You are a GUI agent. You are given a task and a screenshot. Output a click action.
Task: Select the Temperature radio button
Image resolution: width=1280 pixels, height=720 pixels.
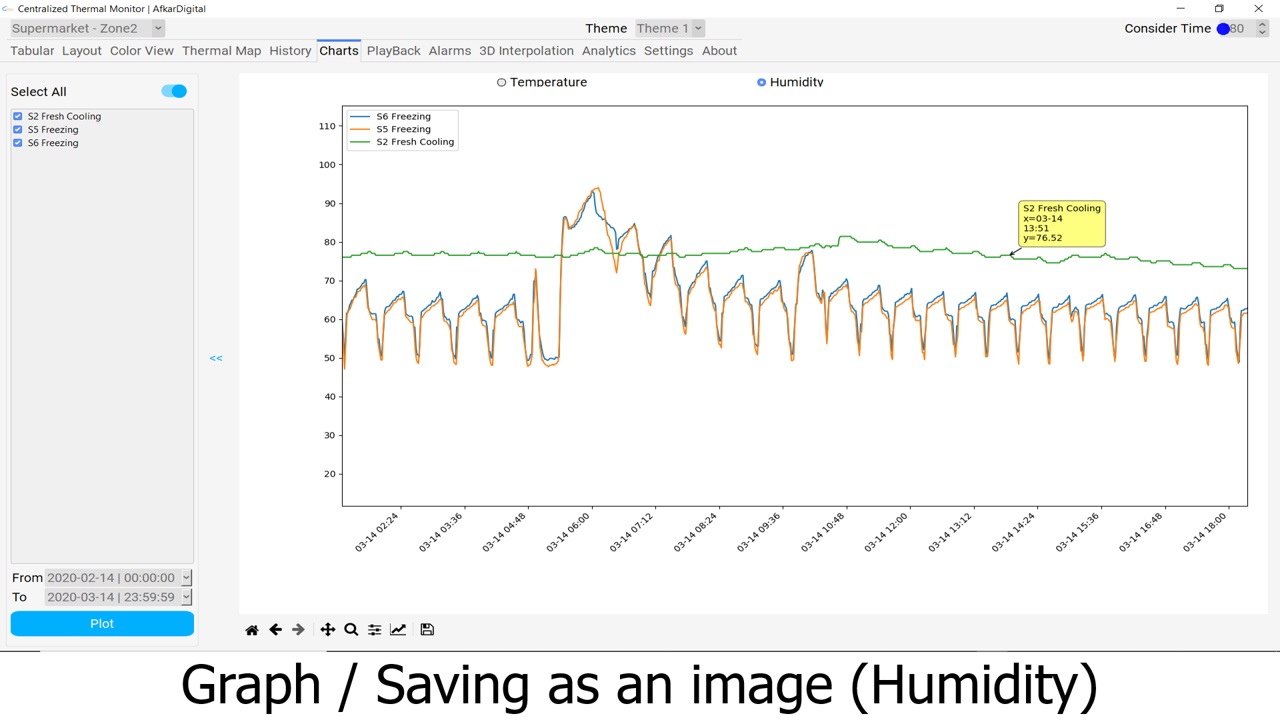click(x=502, y=82)
